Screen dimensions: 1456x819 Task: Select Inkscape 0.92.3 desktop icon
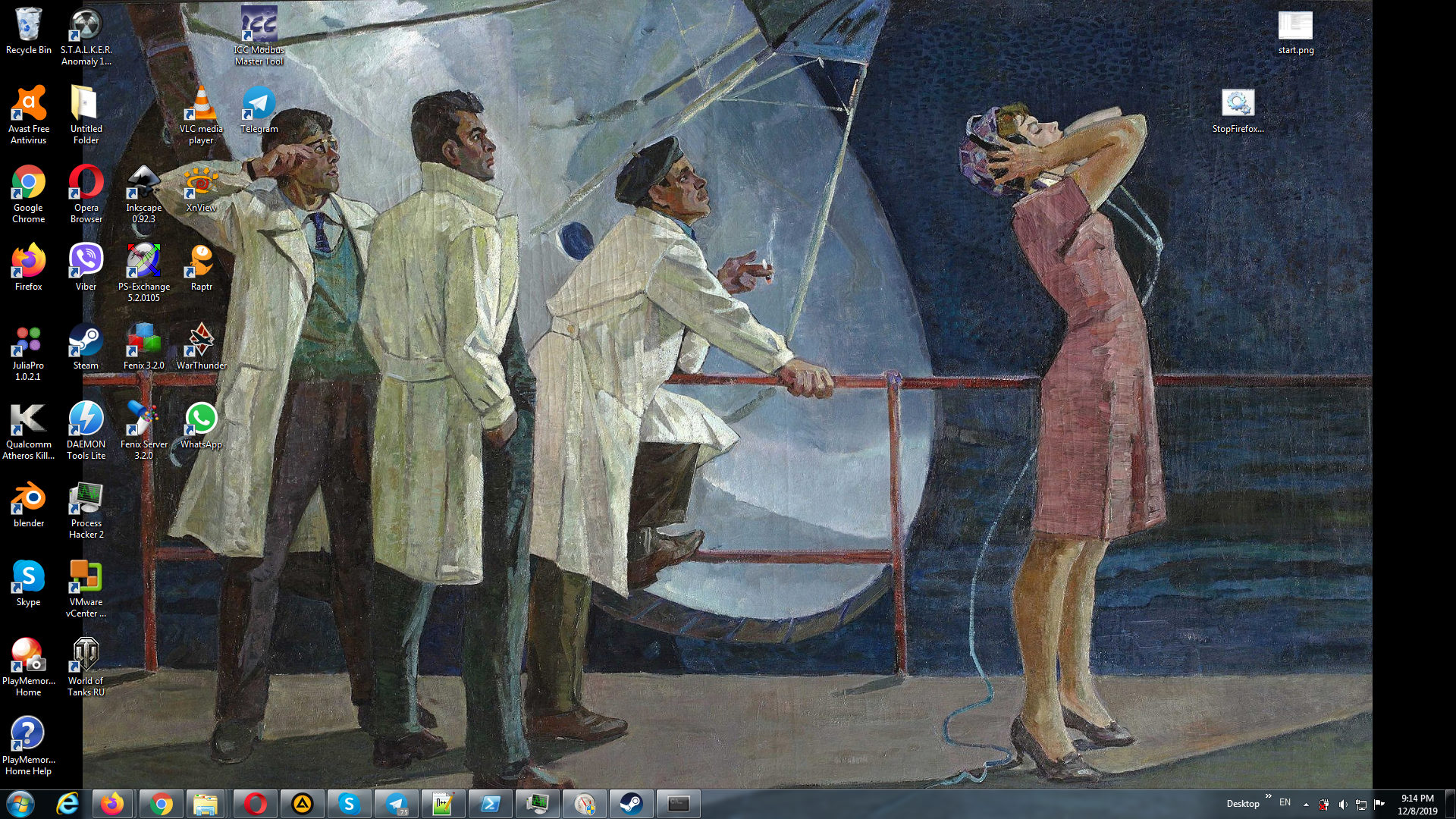click(143, 195)
